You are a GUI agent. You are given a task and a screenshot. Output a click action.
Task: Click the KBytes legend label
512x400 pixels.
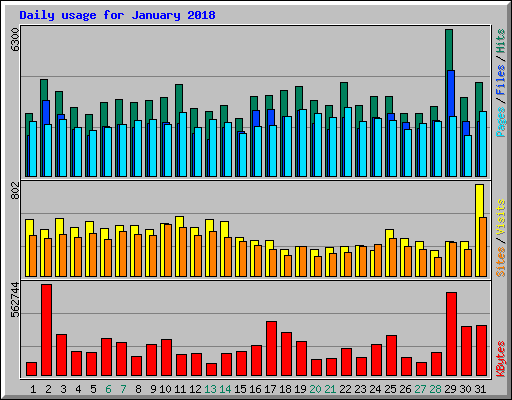point(501,359)
